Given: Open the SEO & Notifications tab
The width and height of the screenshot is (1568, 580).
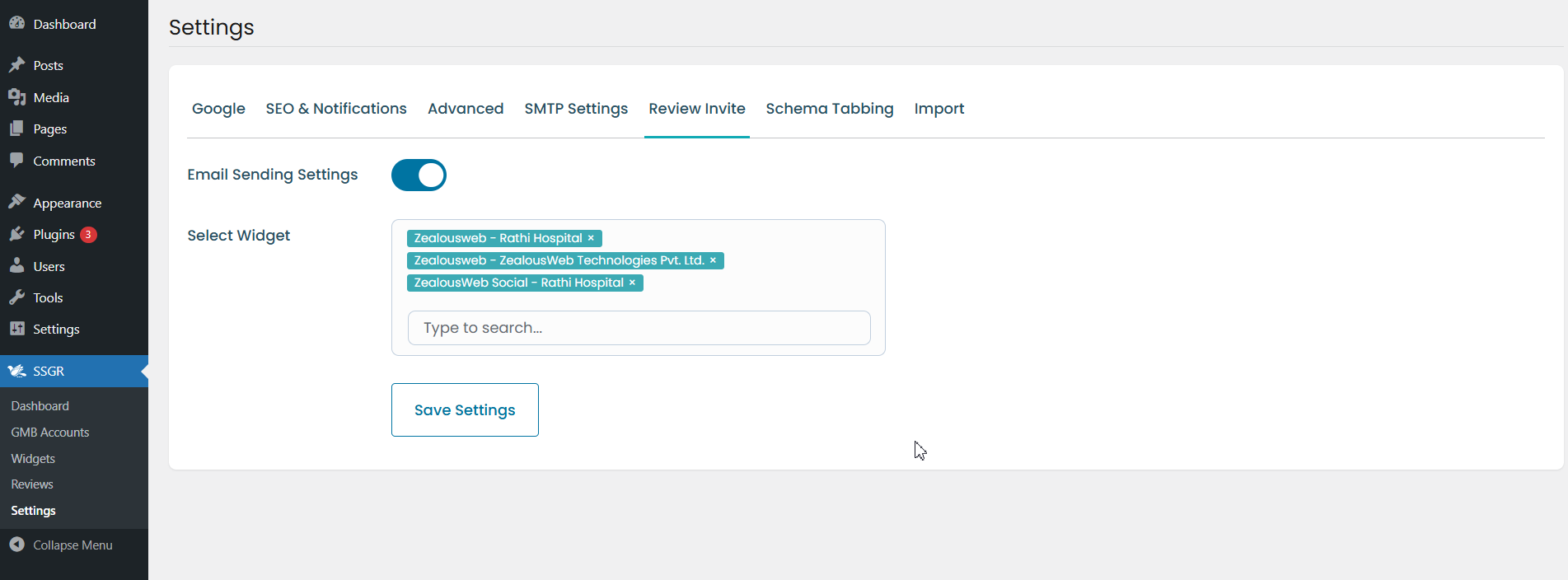Looking at the screenshot, I should (336, 109).
